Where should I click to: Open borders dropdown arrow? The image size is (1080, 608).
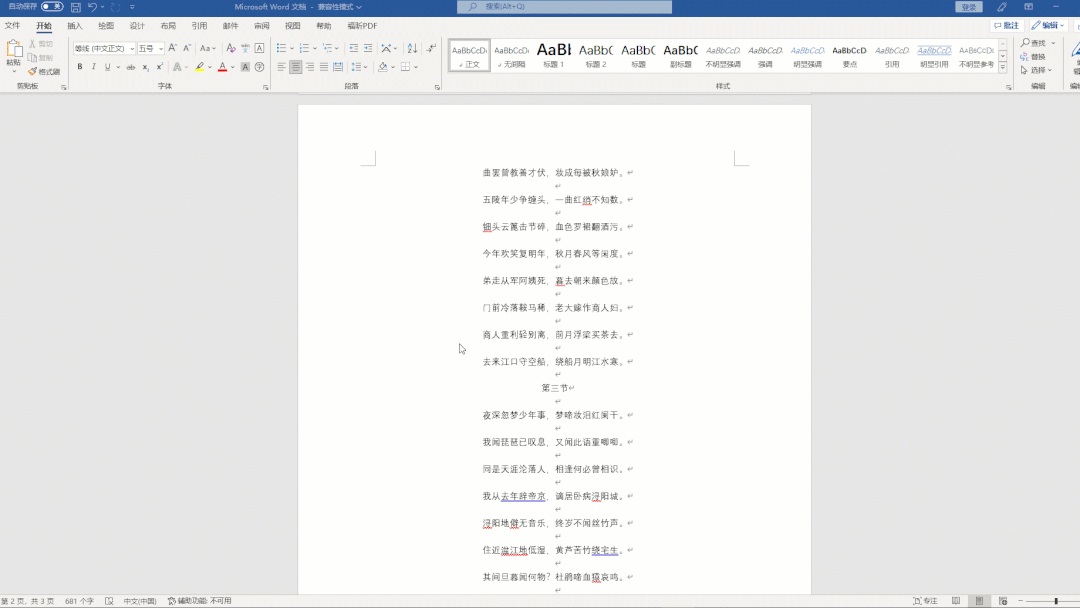(415, 67)
